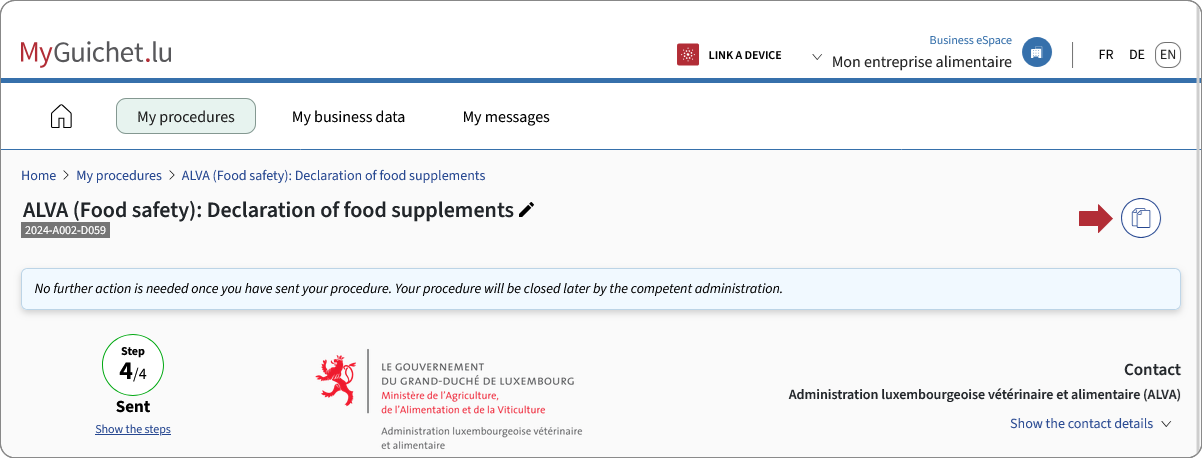The image size is (1202, 458).
Task: Expand Show the contact details
Action: point(1090,423)
